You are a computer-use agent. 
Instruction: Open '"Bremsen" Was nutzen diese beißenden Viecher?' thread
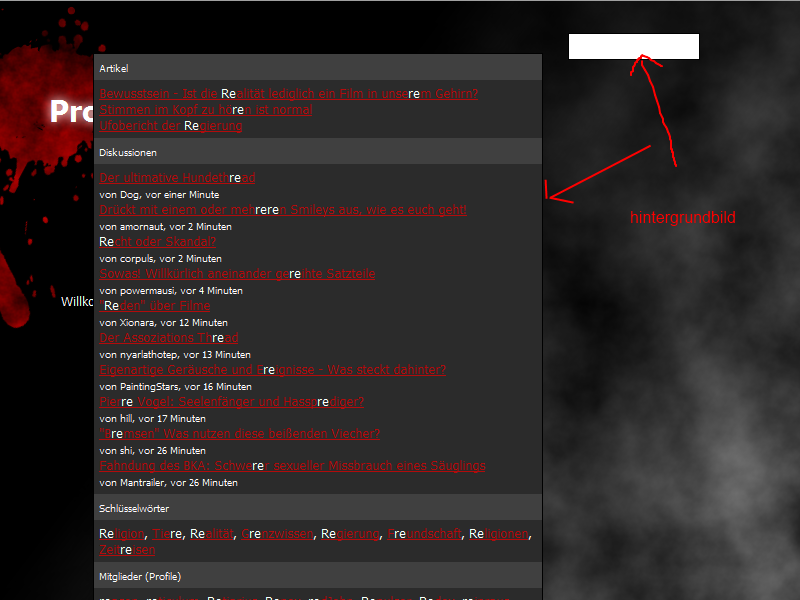[x=240, y=434]
